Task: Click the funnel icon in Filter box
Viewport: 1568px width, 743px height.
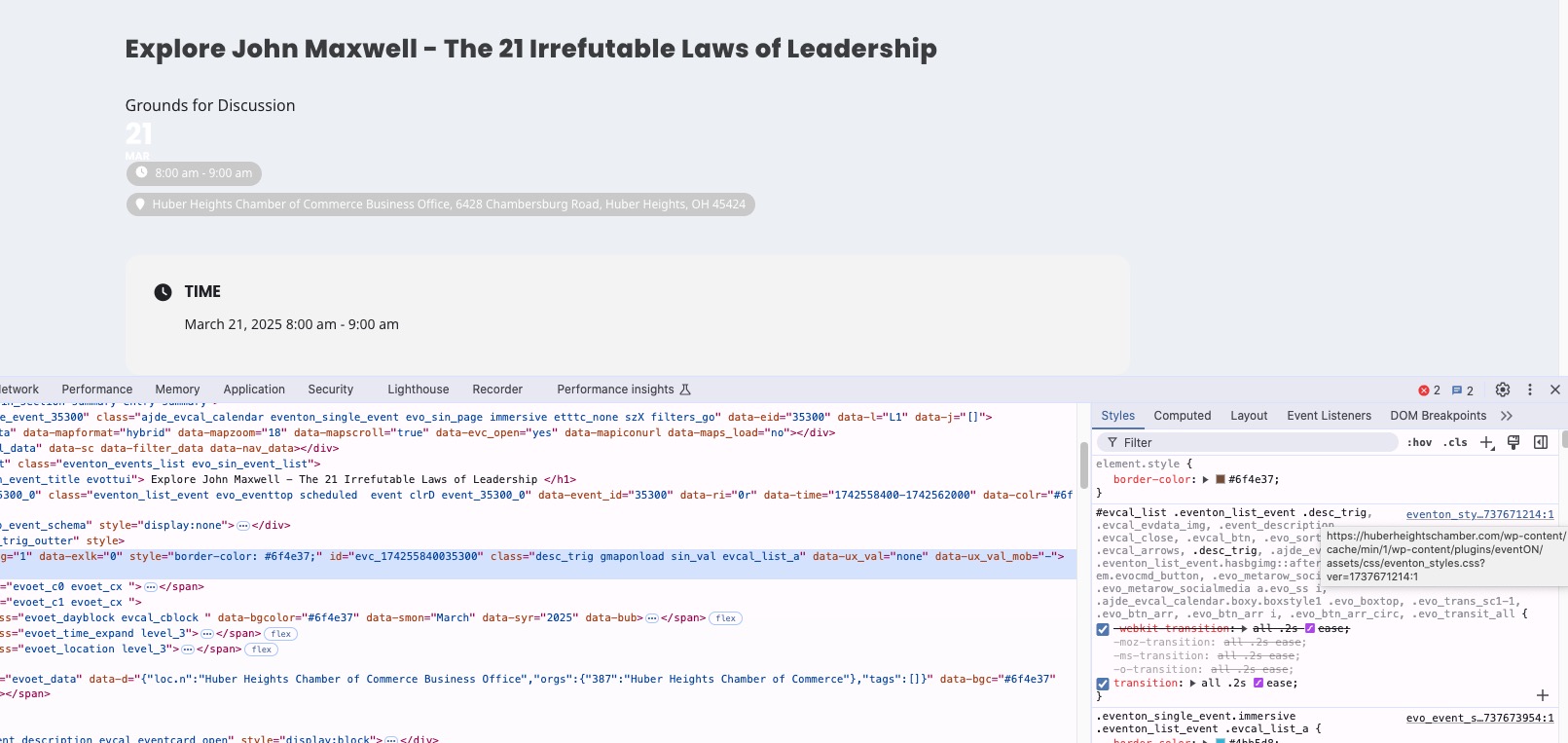Action: point(1112,442)
